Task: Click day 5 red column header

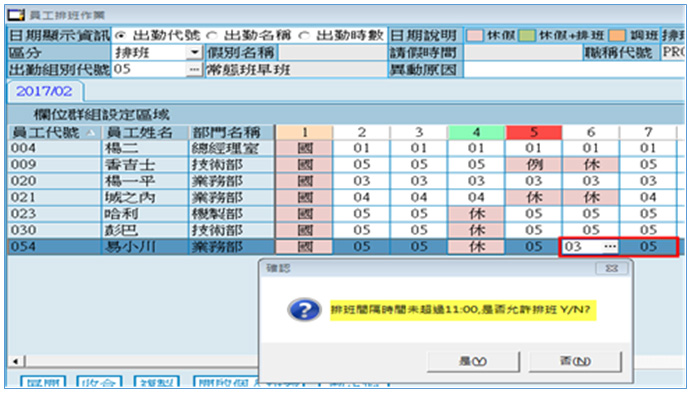Action: [x=534, y=132]
